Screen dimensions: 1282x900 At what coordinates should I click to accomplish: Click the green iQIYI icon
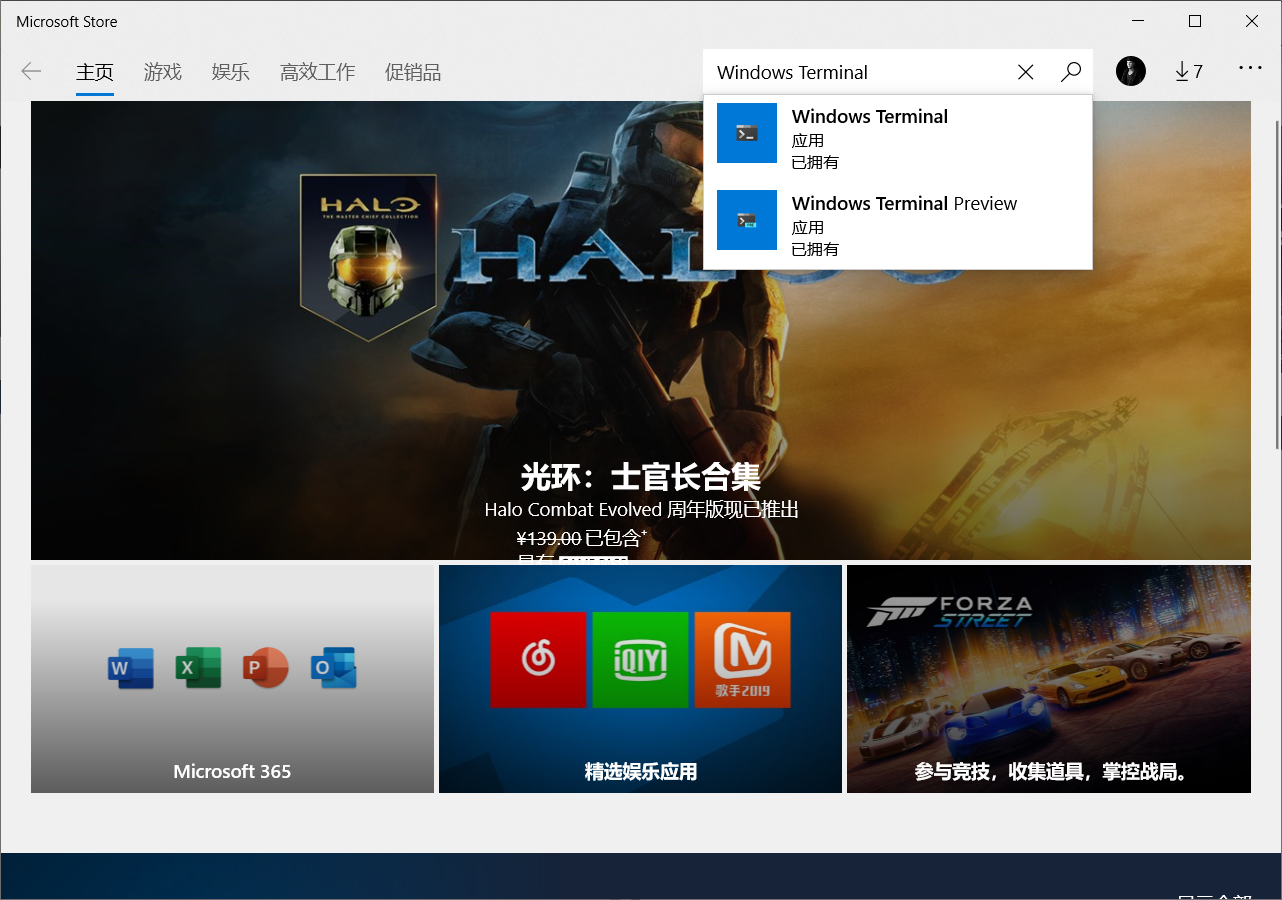[640, 660]
